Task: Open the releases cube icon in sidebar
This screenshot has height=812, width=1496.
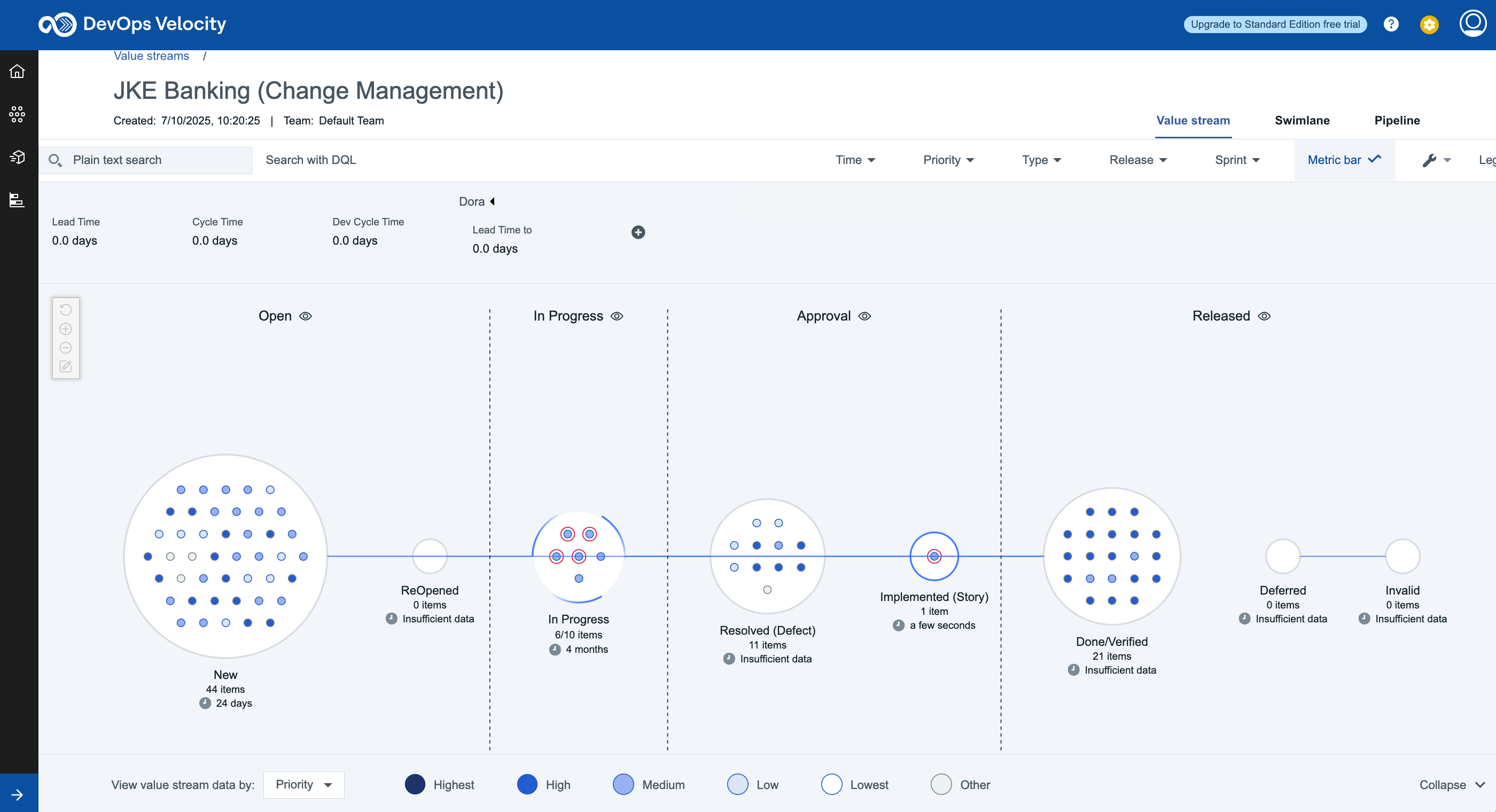Action: click(17, 157)
